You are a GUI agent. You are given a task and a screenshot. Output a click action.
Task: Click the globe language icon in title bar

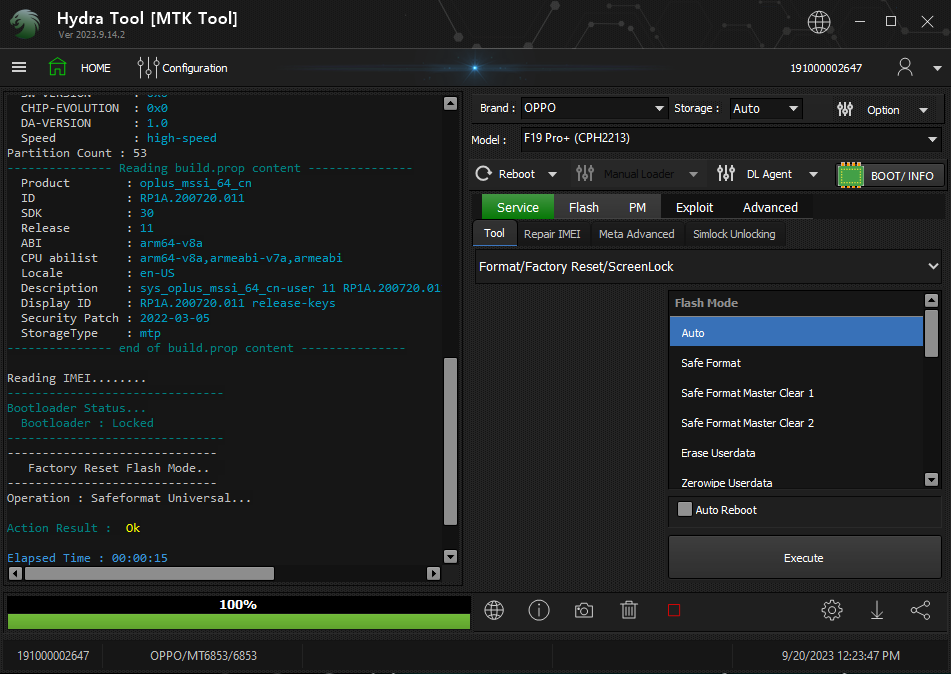click(819, 22)
